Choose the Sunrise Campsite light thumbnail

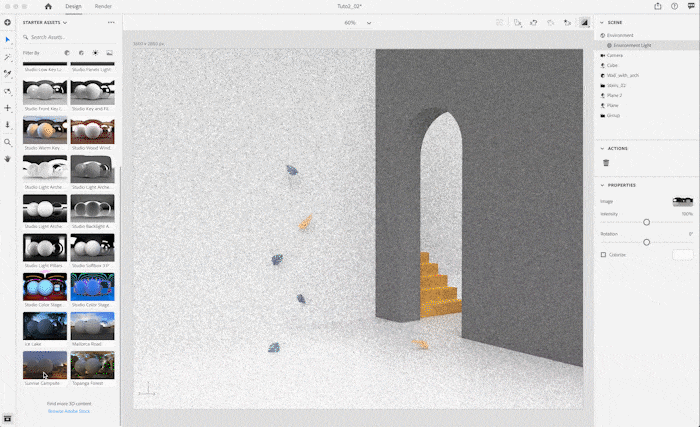(x=45, y=365)
